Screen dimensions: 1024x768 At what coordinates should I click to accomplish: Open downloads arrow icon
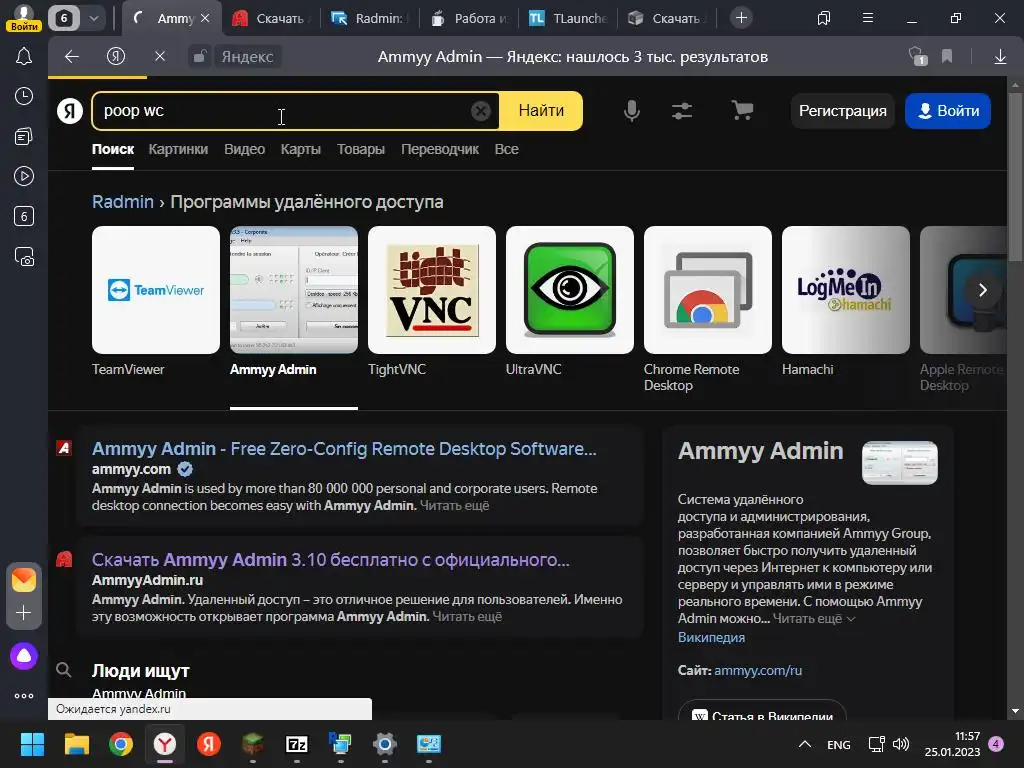coord(1000,57)
